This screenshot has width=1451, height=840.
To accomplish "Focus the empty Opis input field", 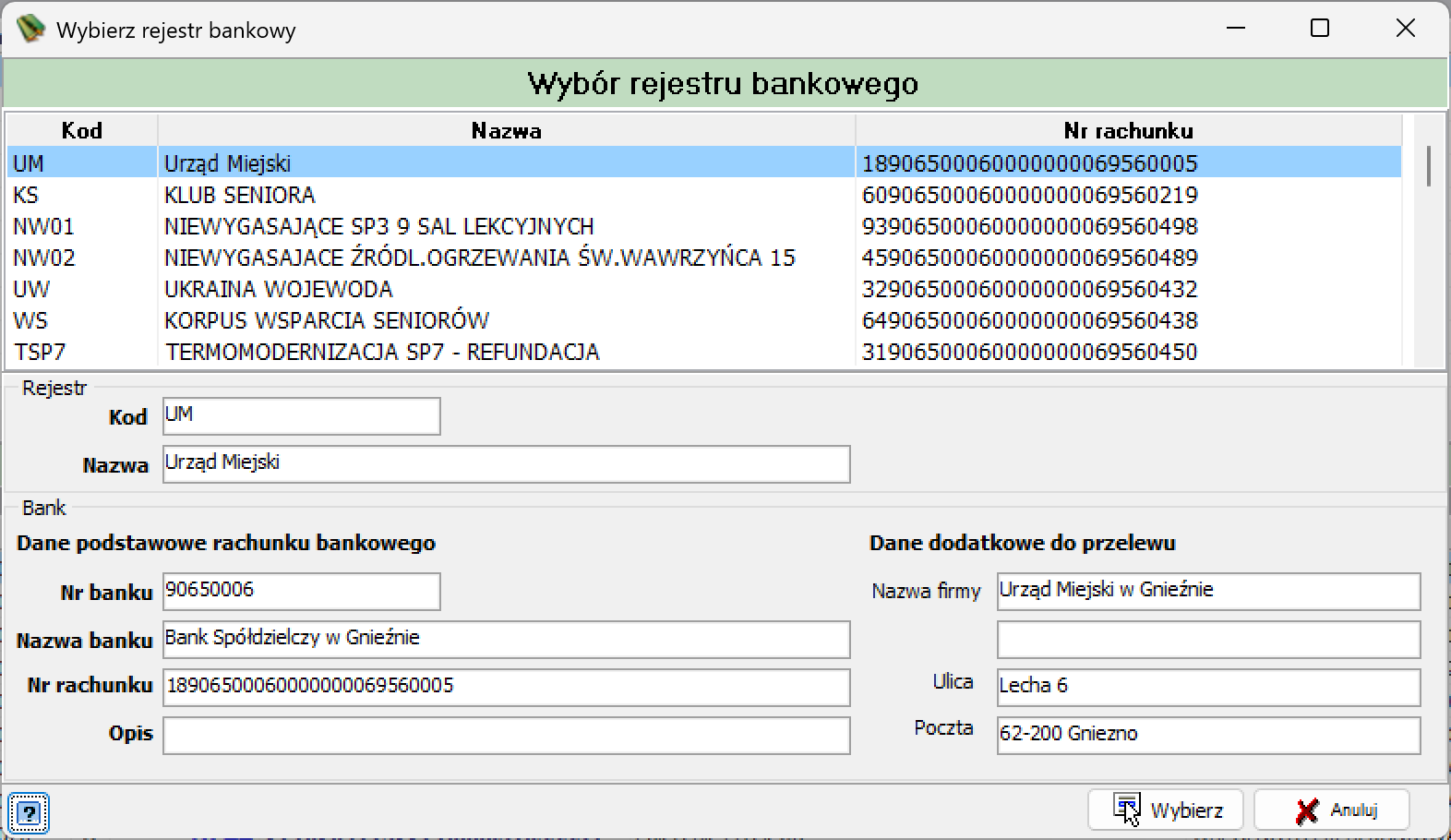I will click(507, 736).
